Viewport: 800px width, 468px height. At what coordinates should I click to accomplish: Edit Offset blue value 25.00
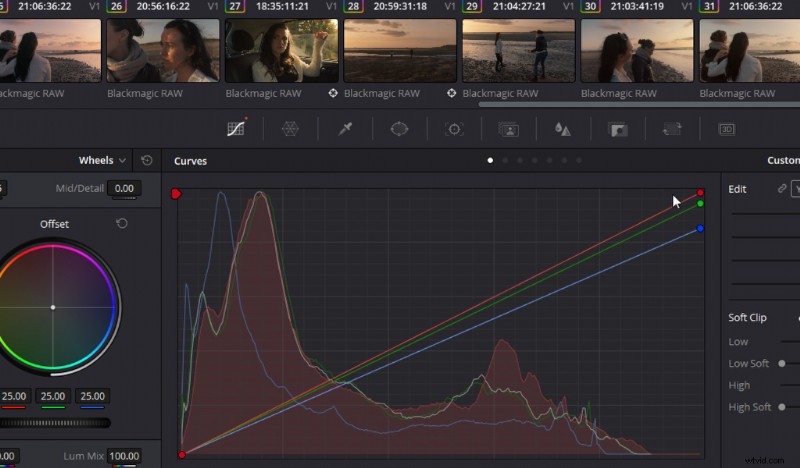click(92, 396)
